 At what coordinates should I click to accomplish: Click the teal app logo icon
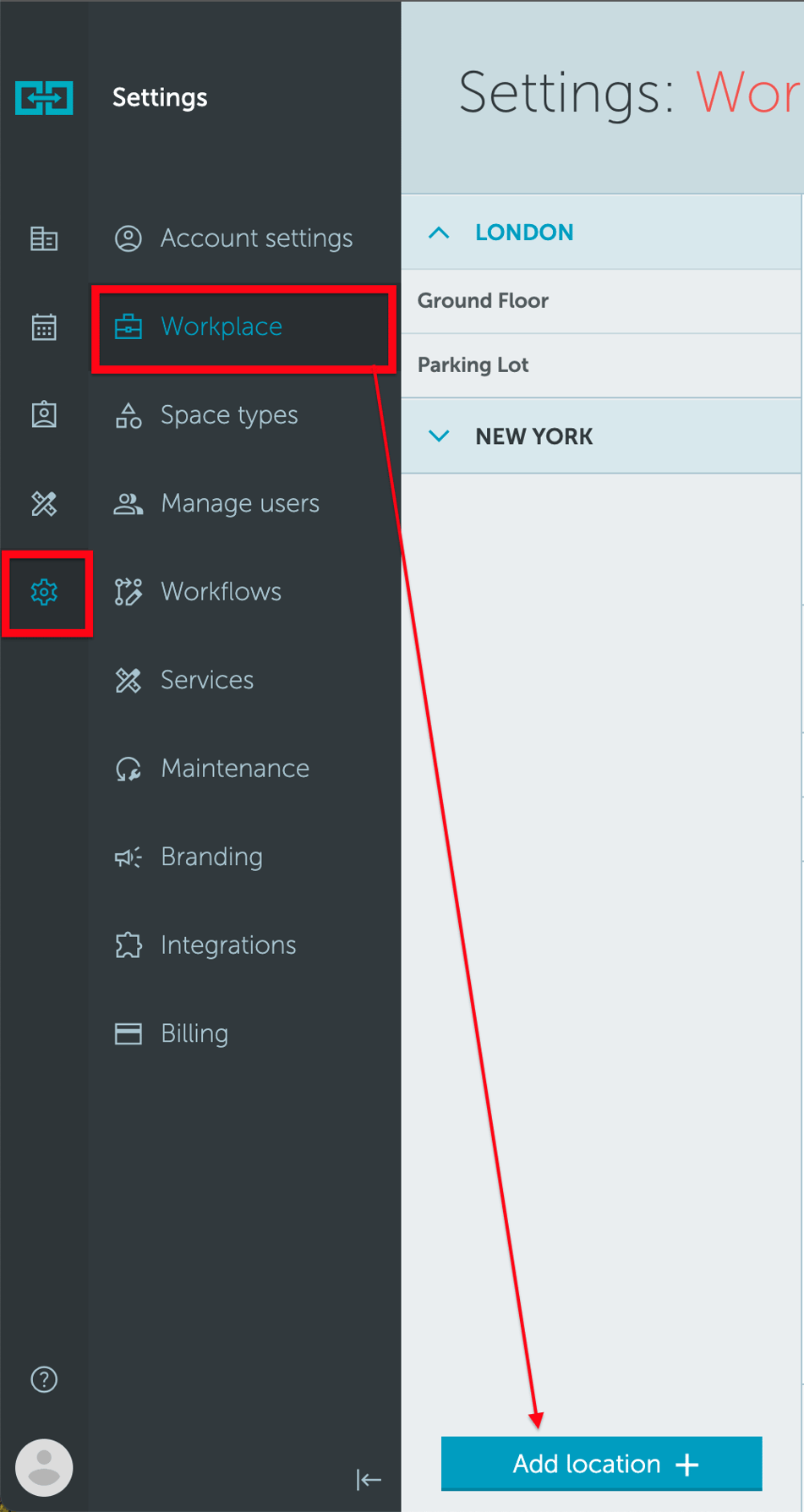click(43, 97)
